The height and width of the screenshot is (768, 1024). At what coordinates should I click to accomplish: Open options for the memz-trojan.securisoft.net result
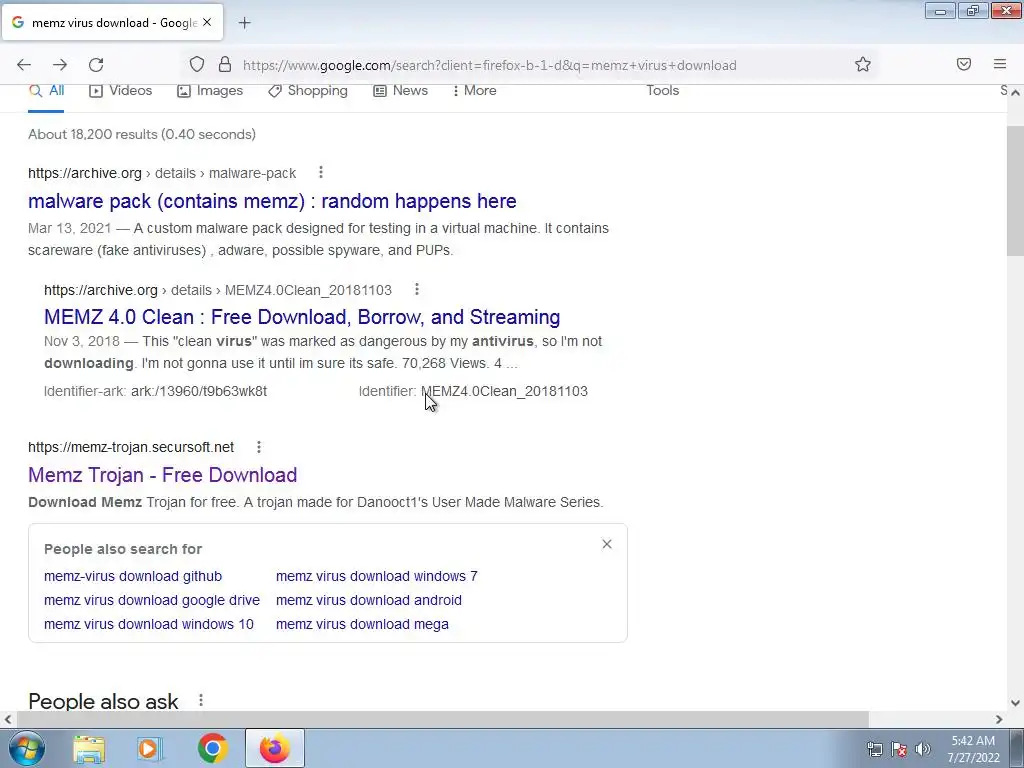click(x=259, y=447)
